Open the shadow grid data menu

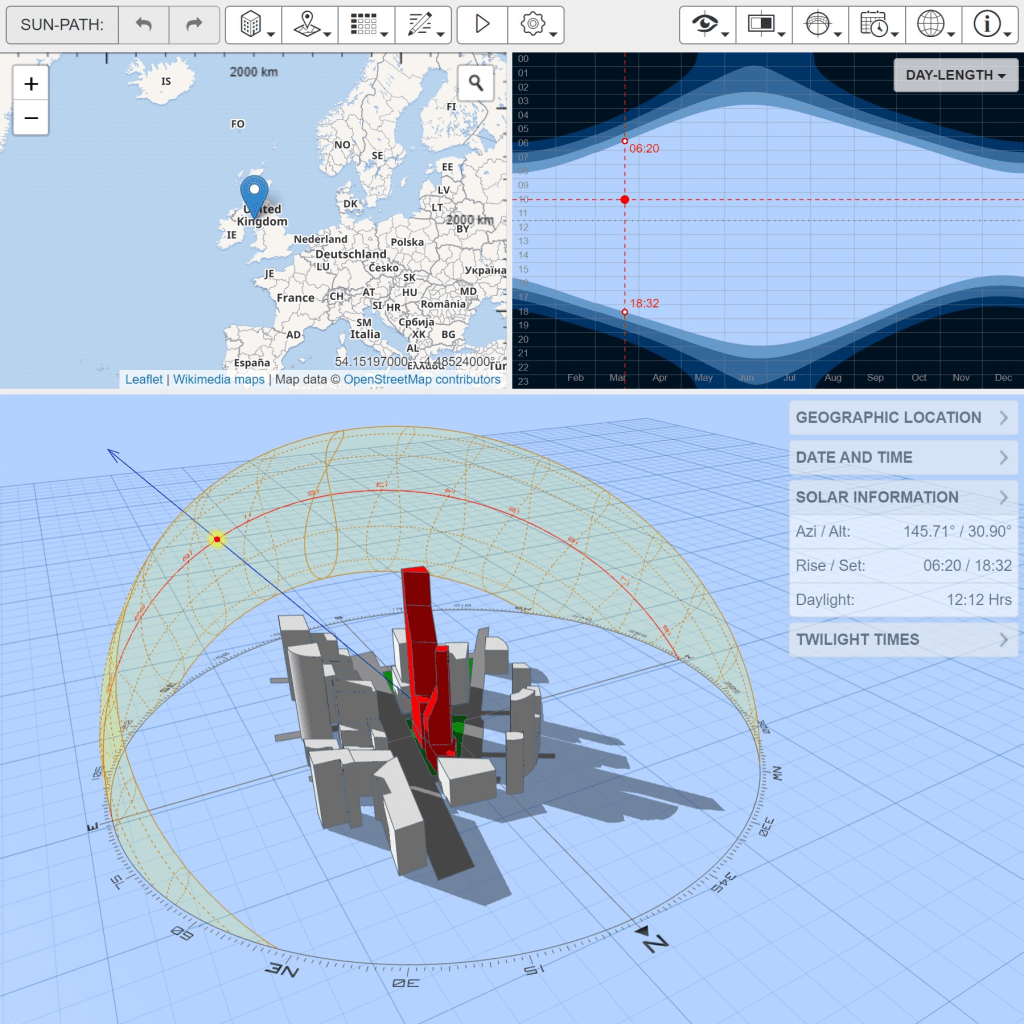(x=366, y=24)
